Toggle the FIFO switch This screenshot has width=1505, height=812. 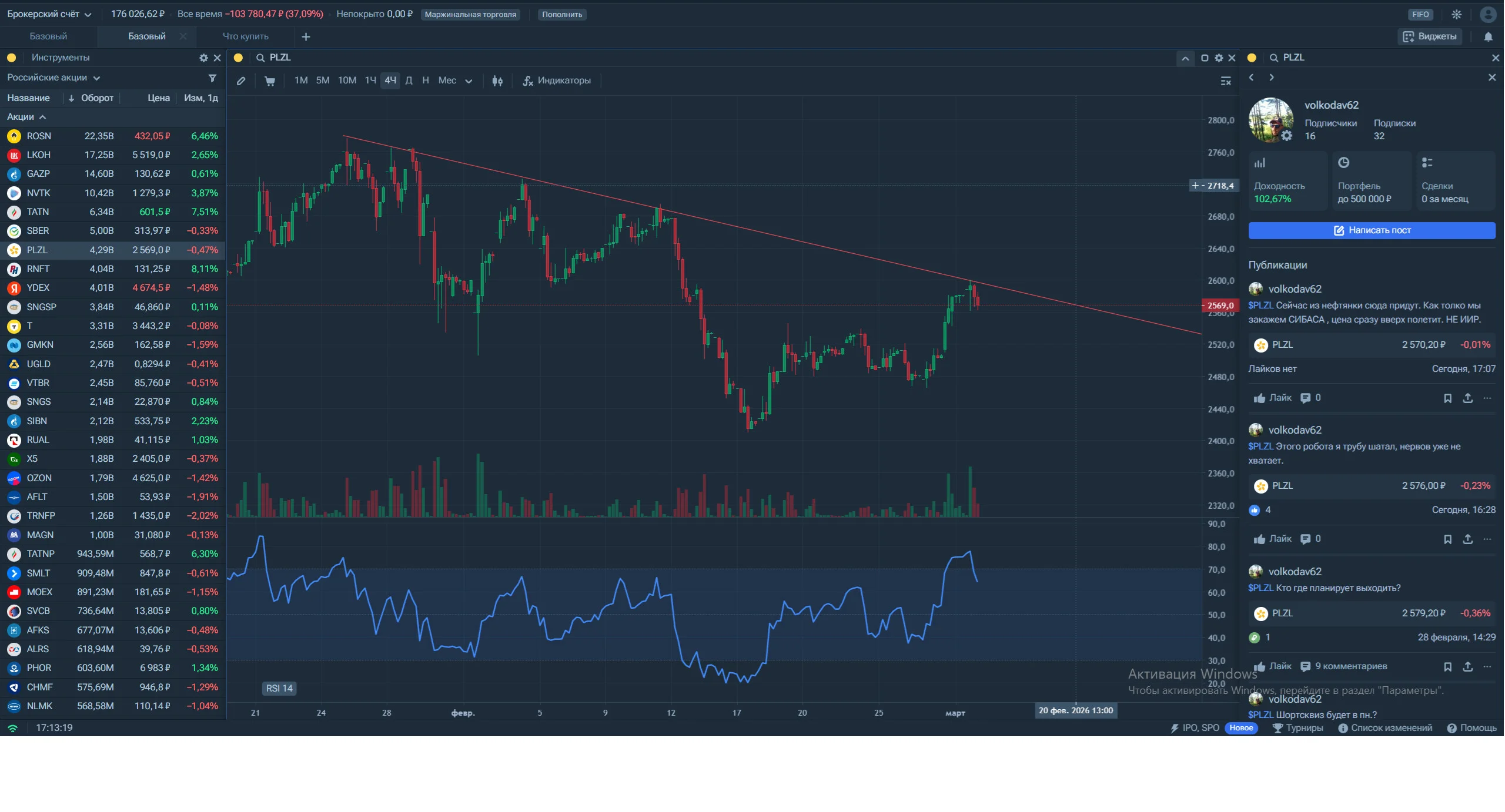pyautogui.click(x=1420, y=14)
